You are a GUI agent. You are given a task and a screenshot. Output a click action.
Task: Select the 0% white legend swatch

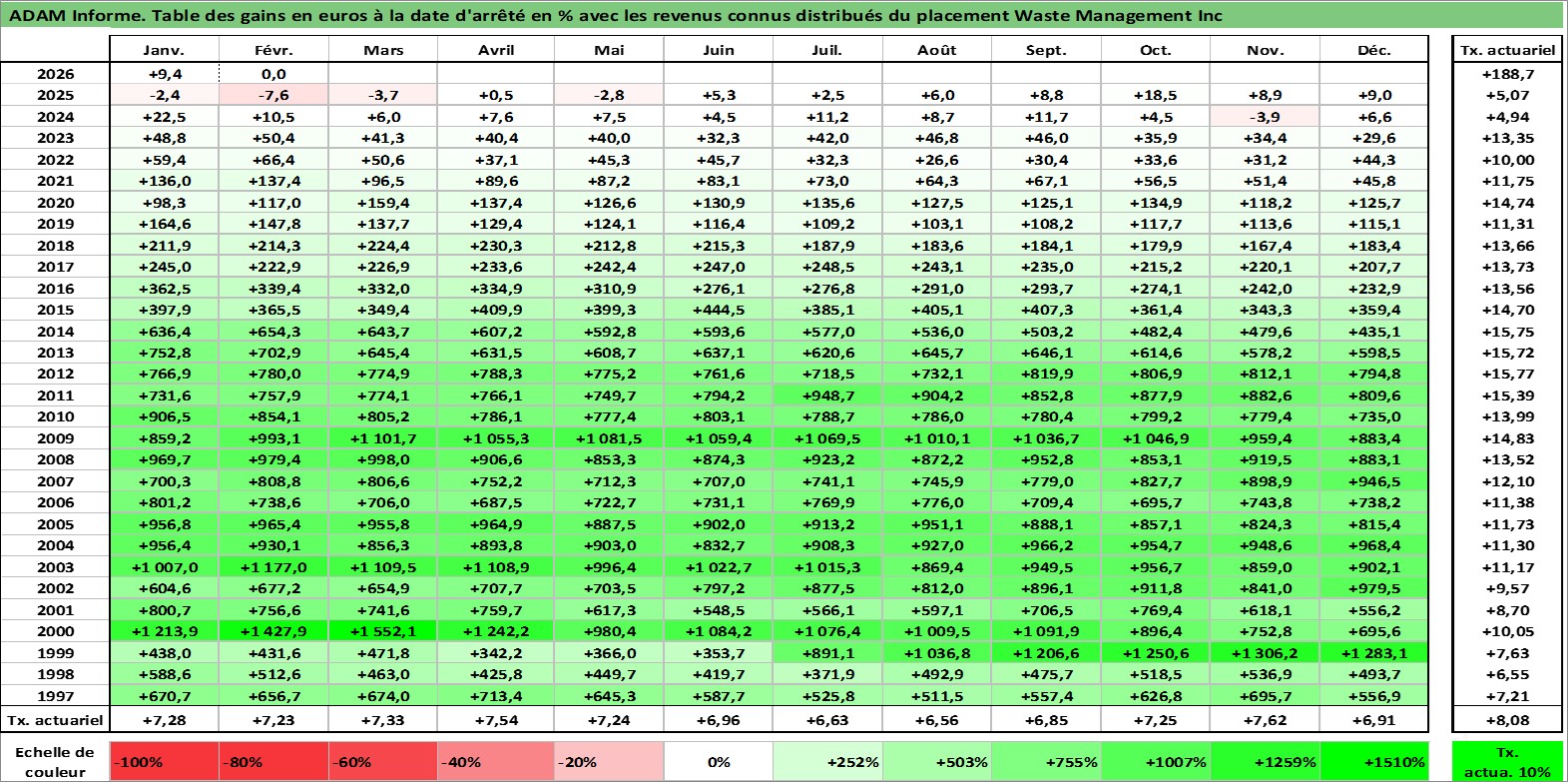718,761
